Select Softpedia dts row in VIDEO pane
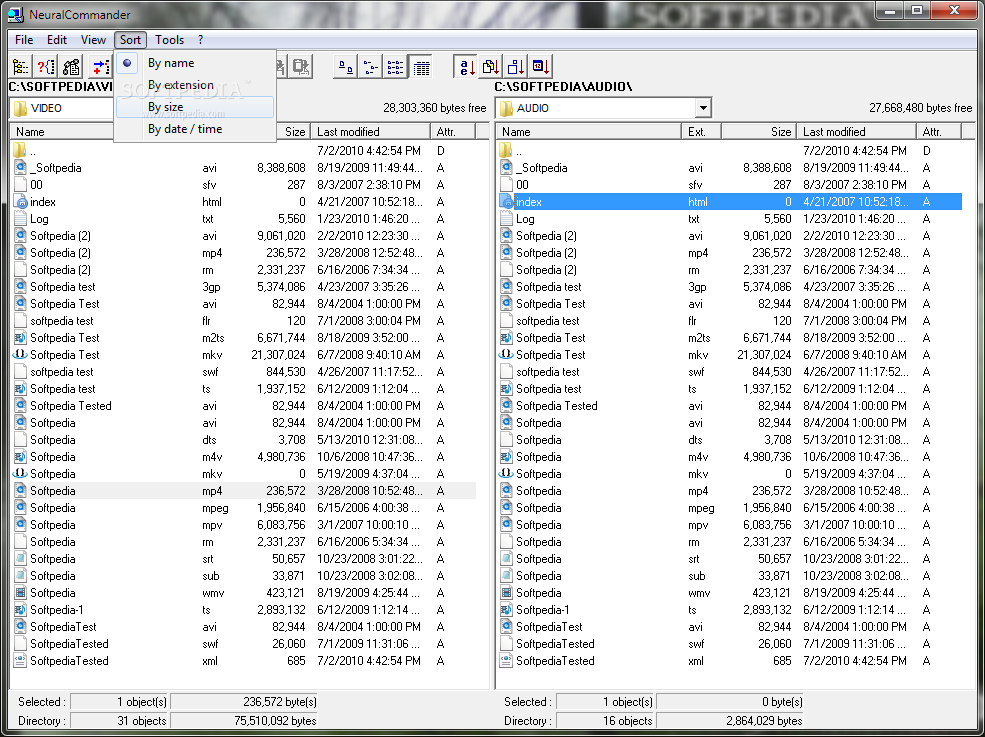 pyautogui.click(x=243, y=440)
